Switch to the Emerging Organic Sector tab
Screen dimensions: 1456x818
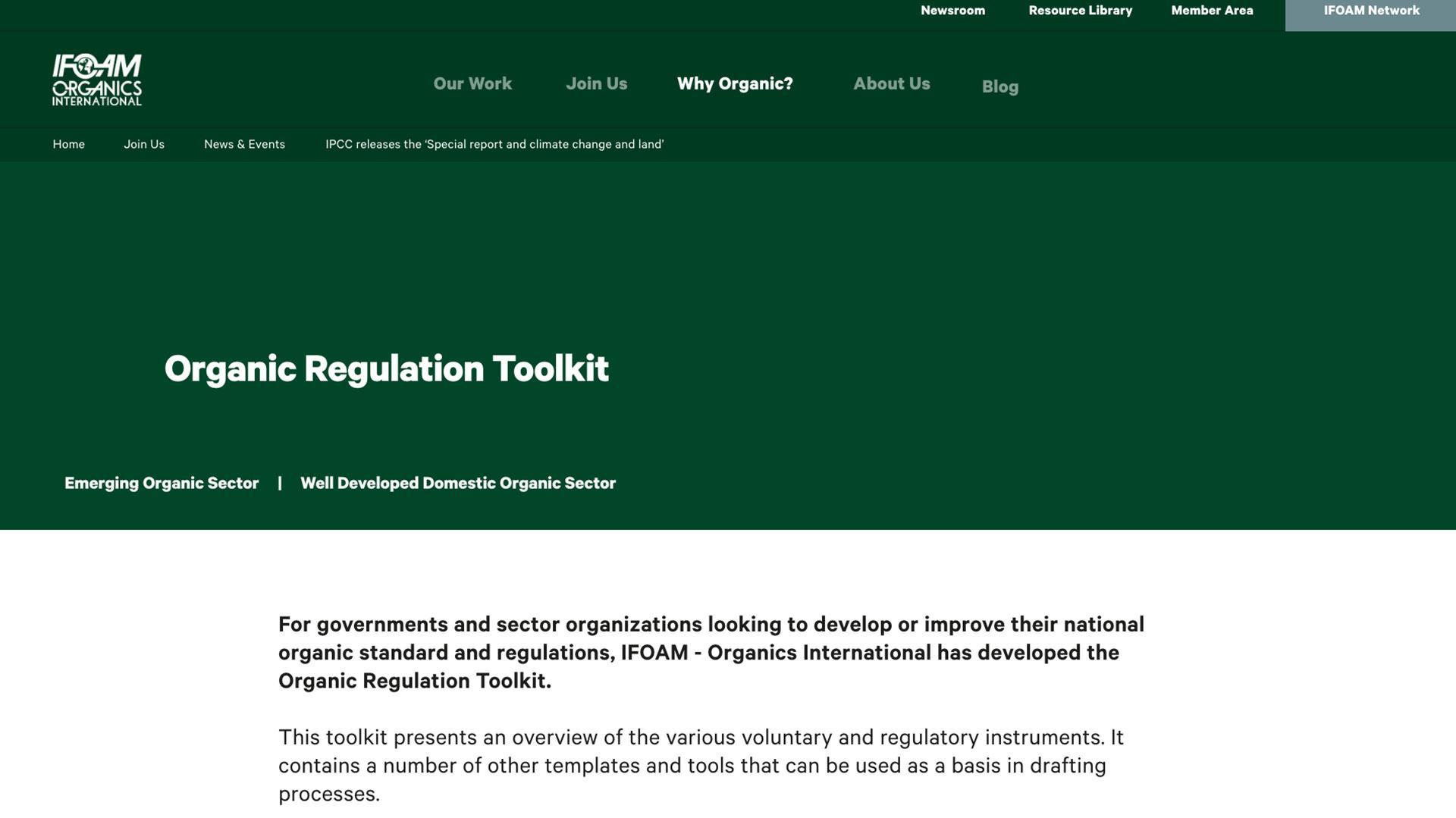[x=161, y=483]
